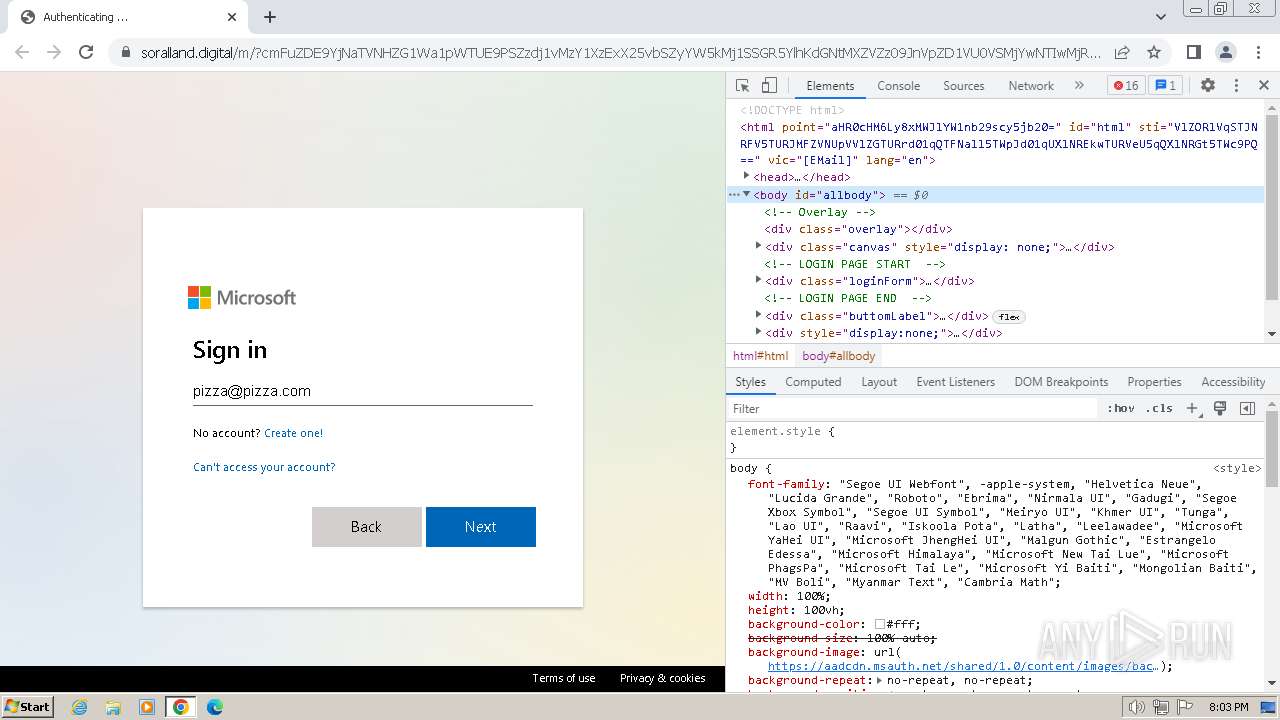Open the Create one! link
The width and height of the screenshot is (1280, 720).
pos(293,433)
